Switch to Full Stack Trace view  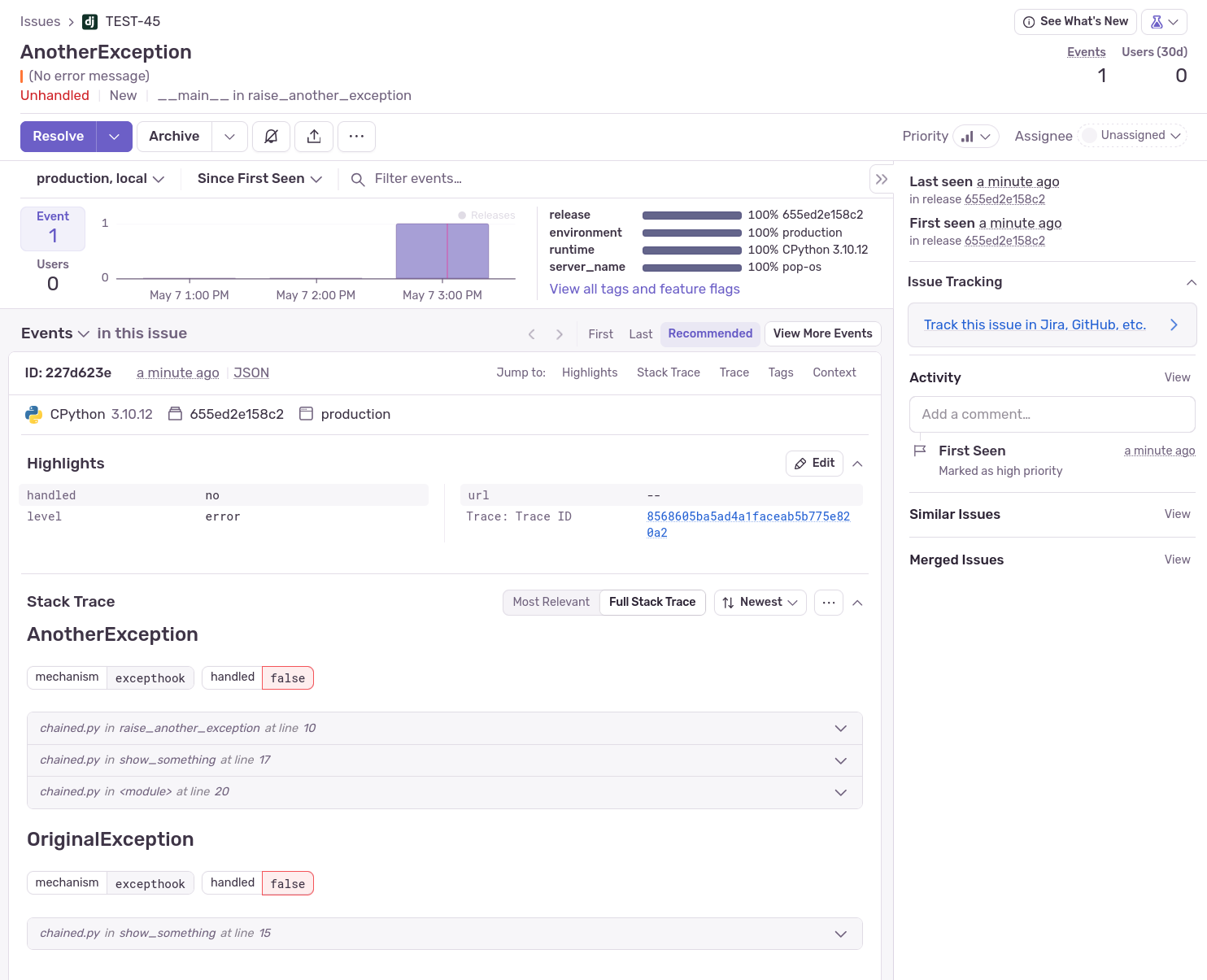pyautogui.click(x=652, y=603)
